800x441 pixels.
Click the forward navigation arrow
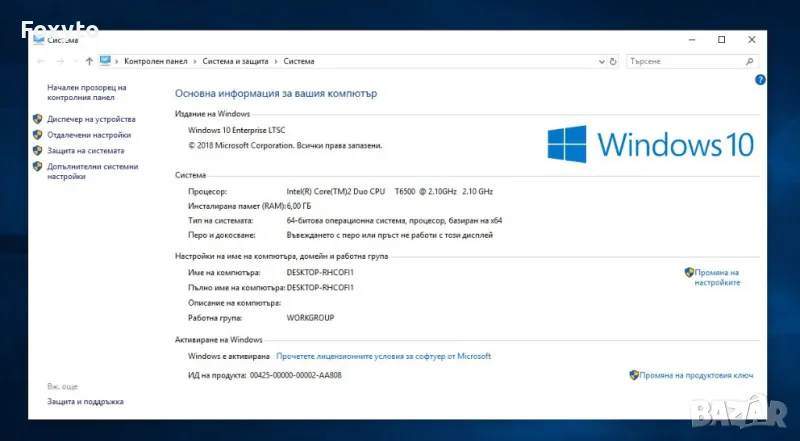[59, 61]
